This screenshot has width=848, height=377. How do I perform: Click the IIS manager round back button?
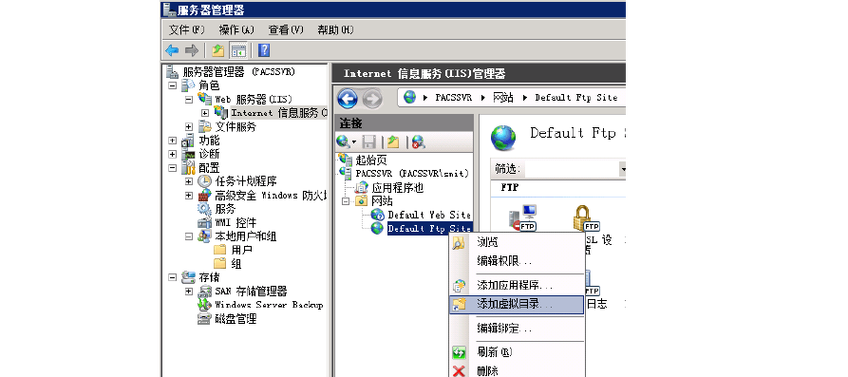[348, 98]
